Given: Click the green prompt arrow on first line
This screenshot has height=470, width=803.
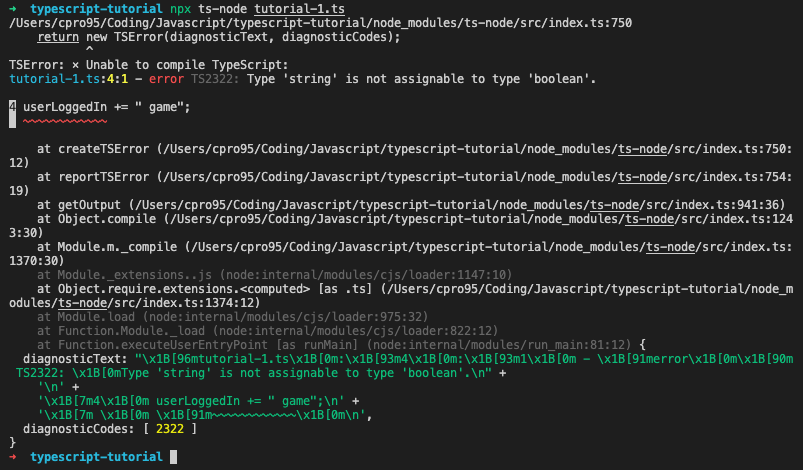Looking at the screenshot, I should [x=12, y=9].
